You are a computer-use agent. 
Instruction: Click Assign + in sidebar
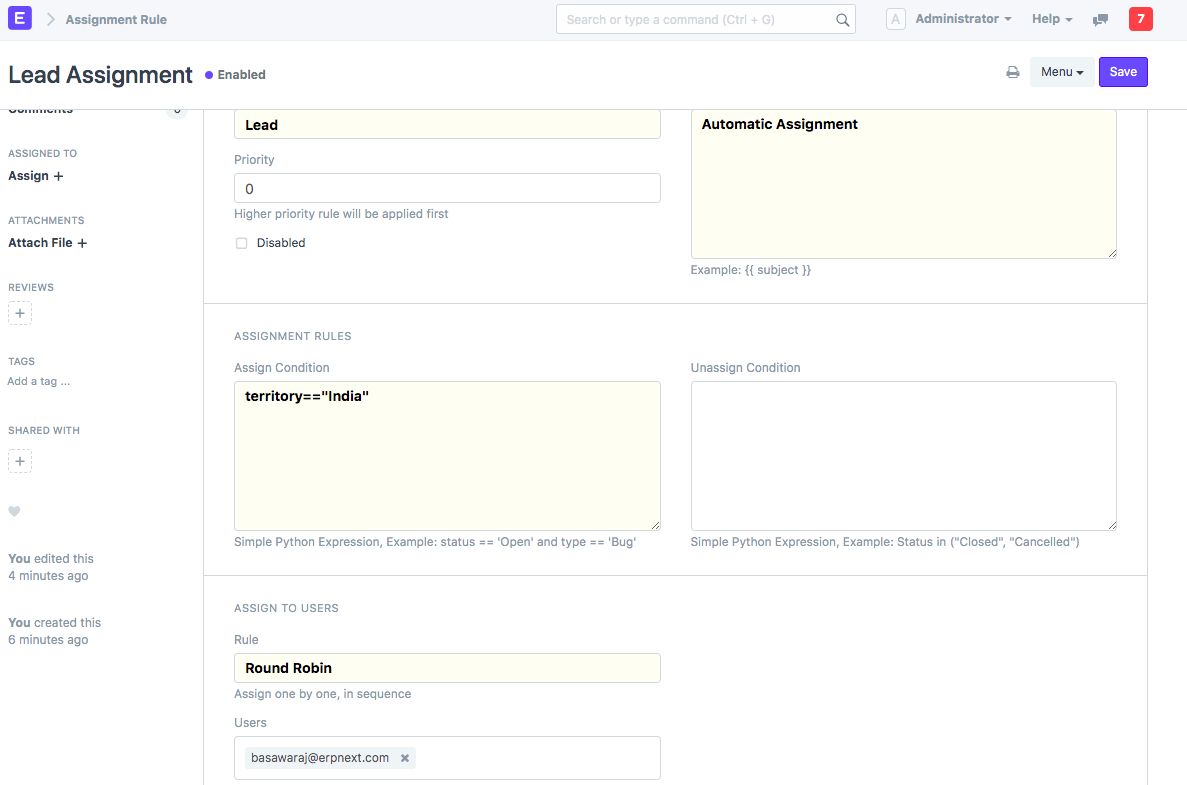[x=36, y=176]
